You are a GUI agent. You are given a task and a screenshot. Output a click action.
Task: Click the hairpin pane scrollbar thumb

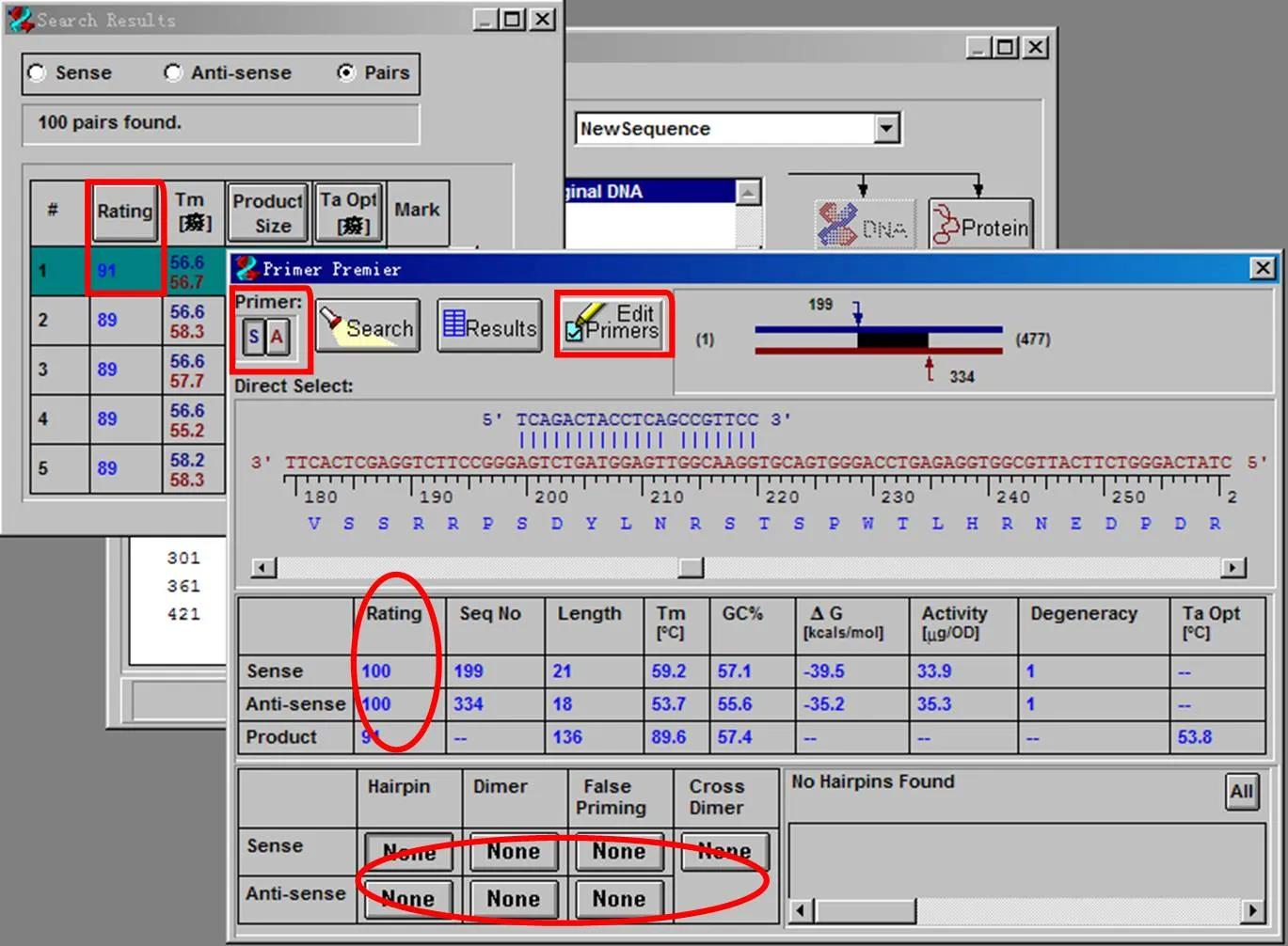click(865, 910)
